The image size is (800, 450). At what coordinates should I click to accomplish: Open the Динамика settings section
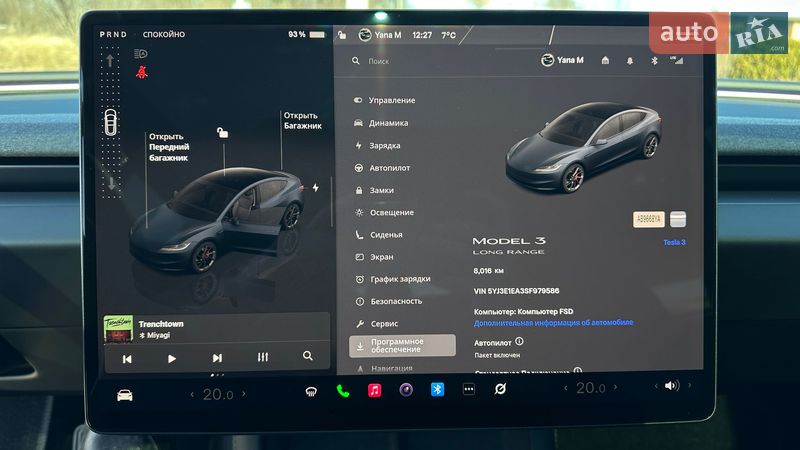point(381,123)
